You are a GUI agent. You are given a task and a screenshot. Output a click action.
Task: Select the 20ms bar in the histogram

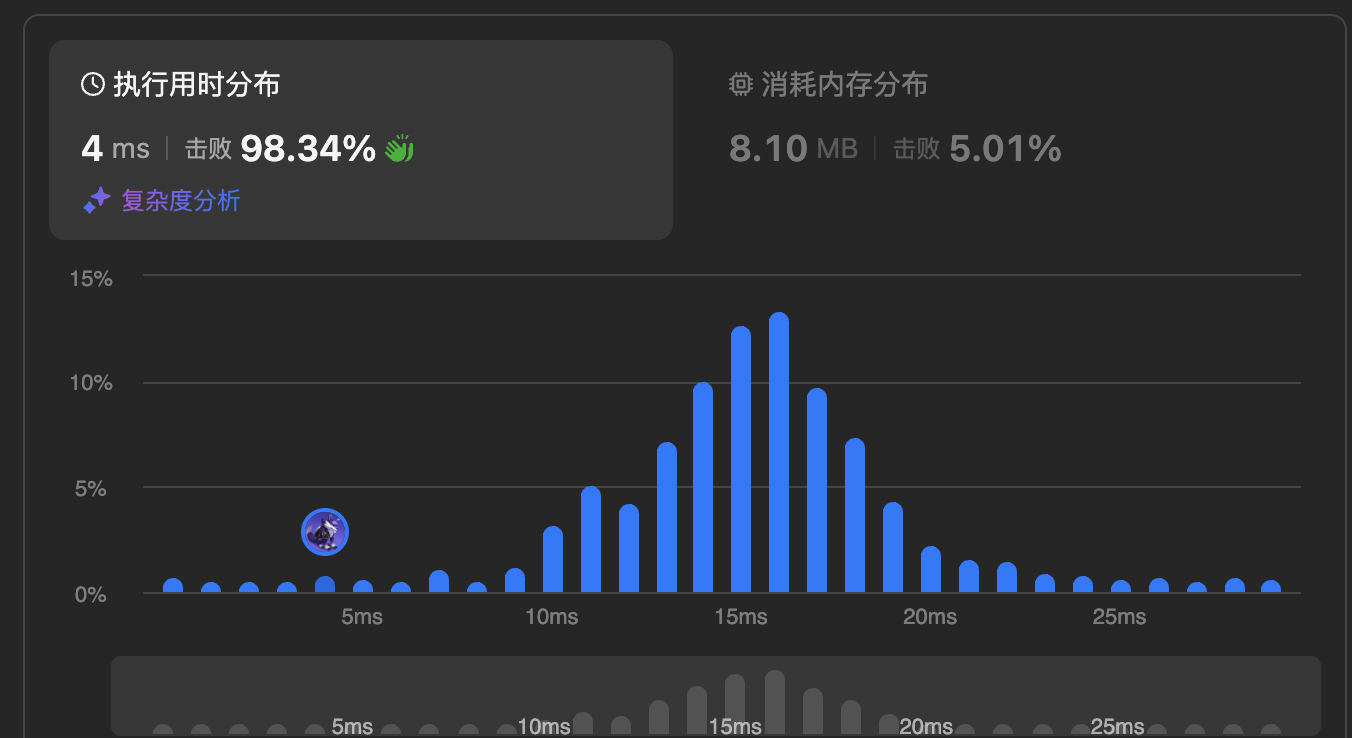931,570
